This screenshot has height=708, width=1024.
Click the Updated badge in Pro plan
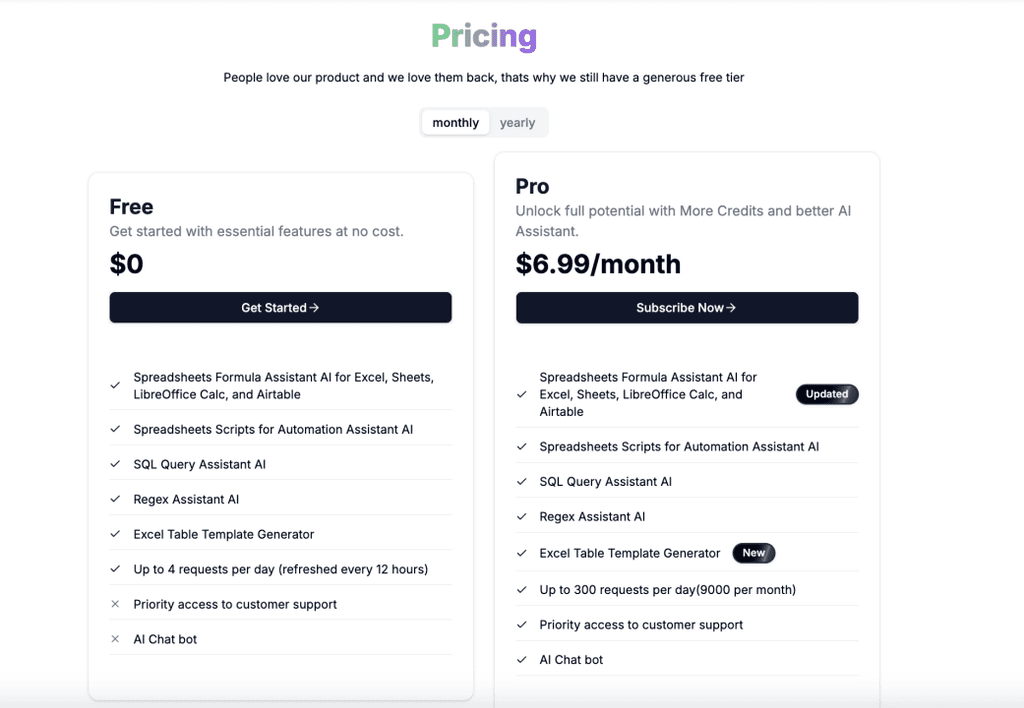(x=827, y=394)
